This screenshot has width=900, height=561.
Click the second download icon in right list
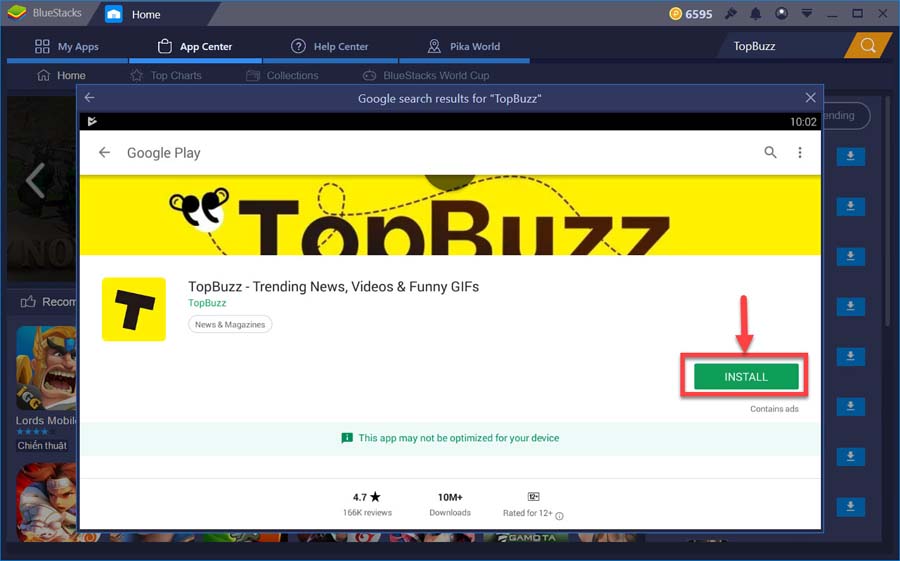pyautogui.click(x=851, y=206)
